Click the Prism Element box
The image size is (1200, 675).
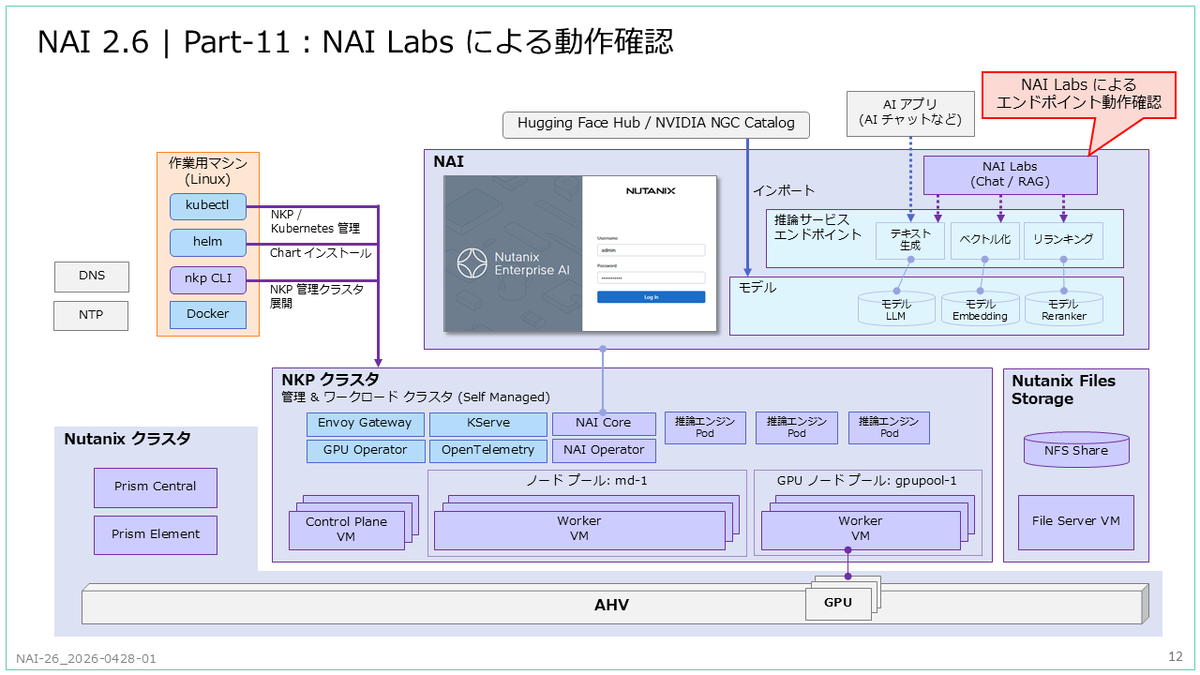click(x=154, y=534)
